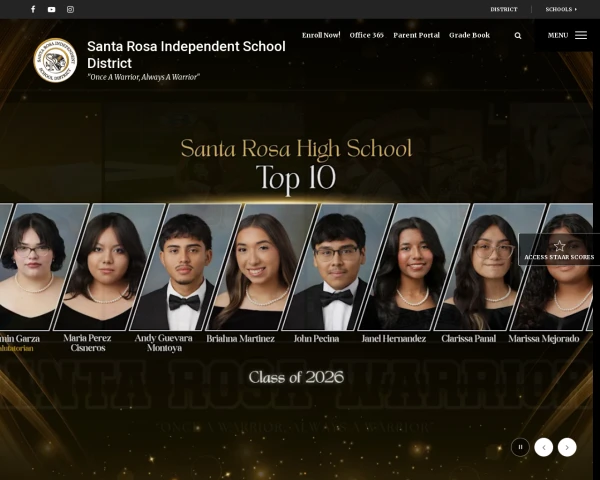This screenshot has width=600, height=480.
Task: Click the 'Santa Rosa High School' heading
Action: click(x=296, y=149)
